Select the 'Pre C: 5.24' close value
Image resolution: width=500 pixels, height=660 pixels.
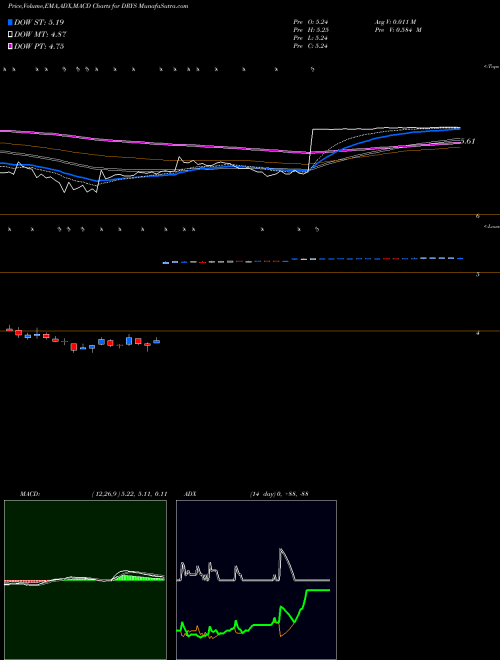coord(311,46)
